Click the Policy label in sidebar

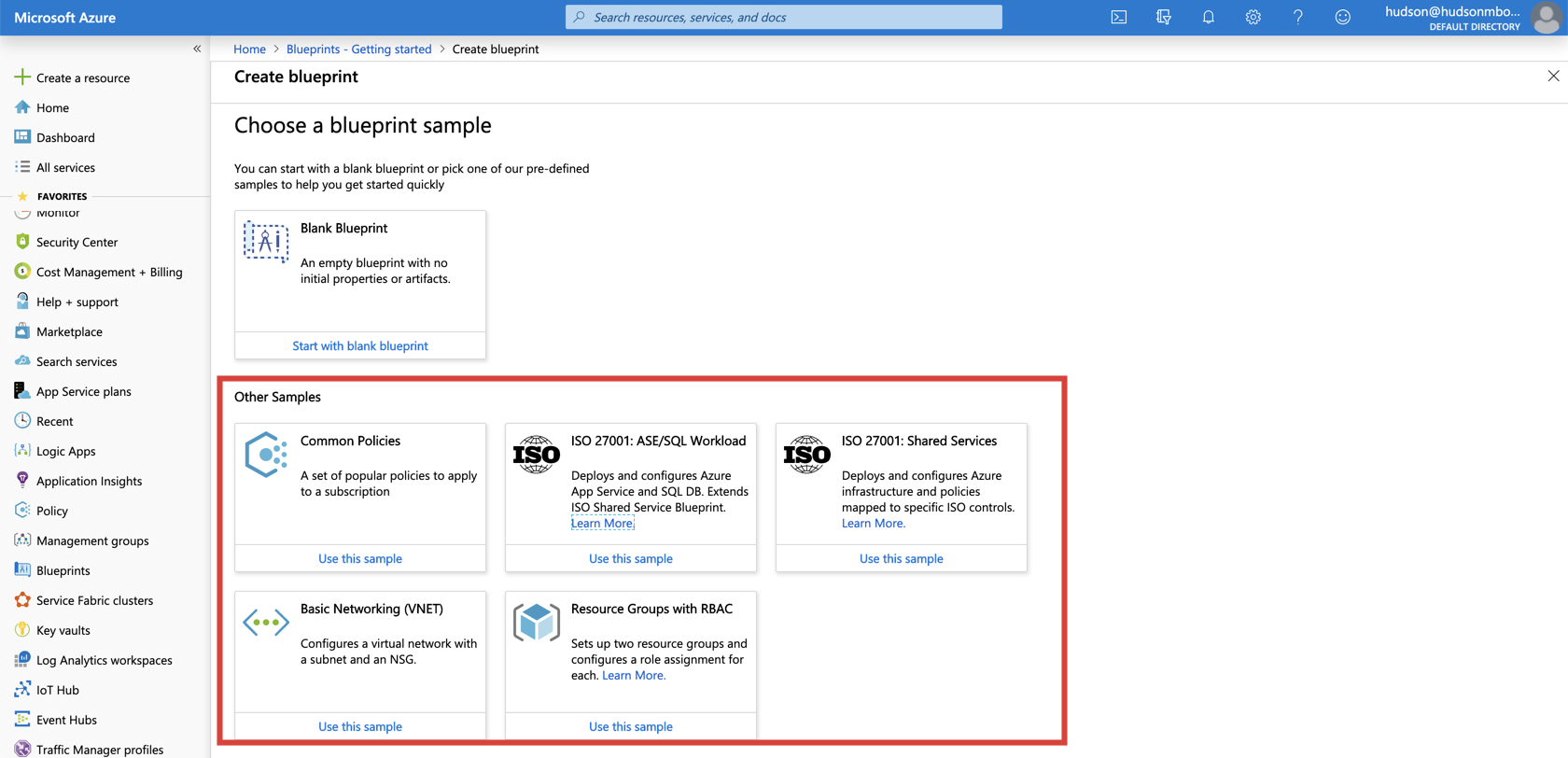52,511
